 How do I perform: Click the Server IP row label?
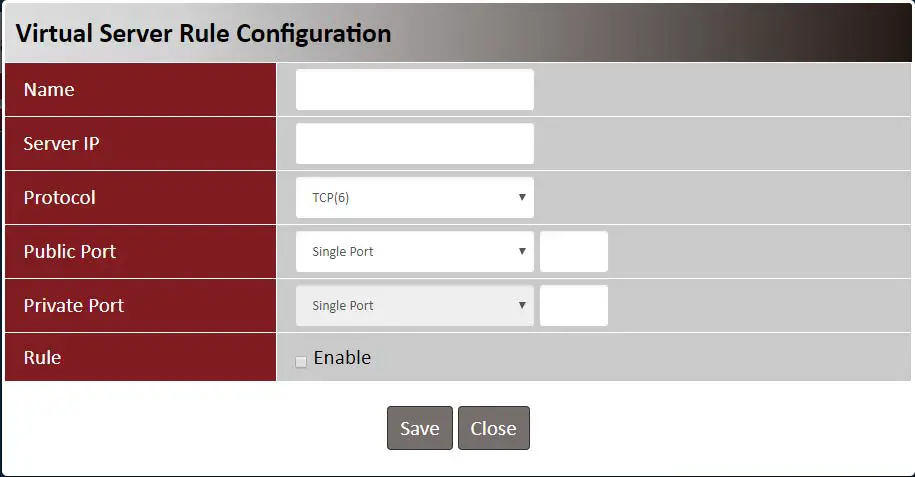(61, 144)
